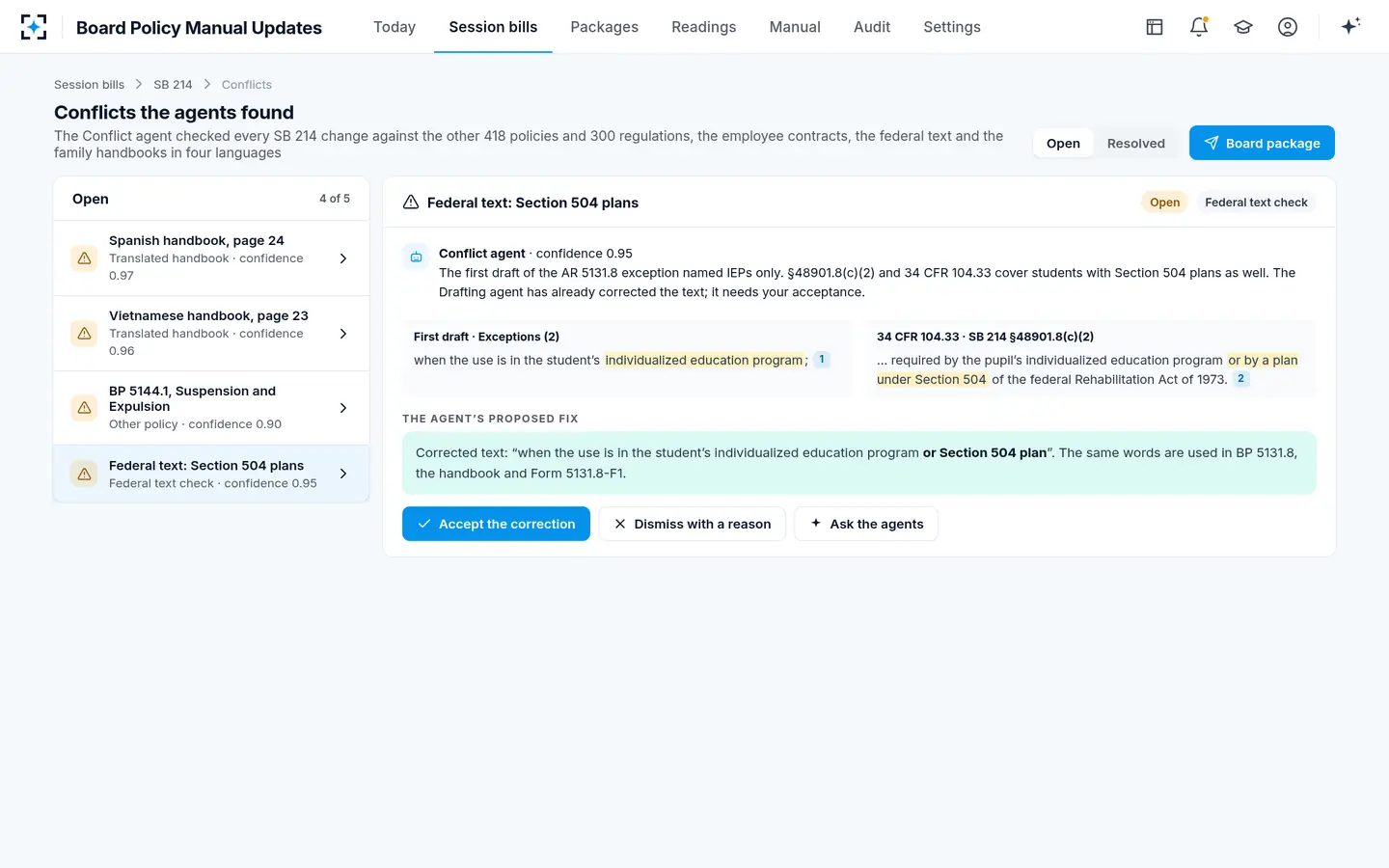Click Ask the agents button

click(x=865, y=524)
